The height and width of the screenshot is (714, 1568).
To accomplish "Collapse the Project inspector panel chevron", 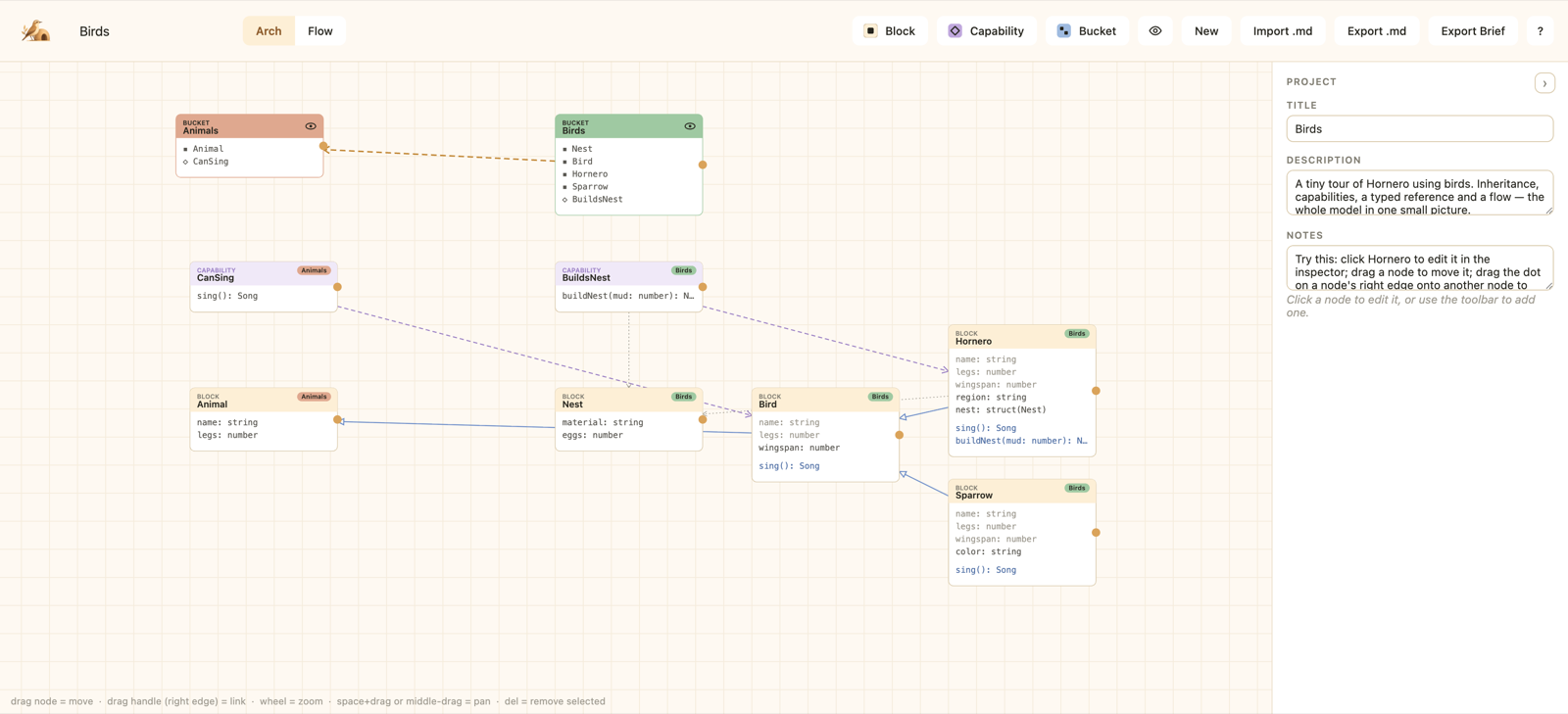I will tap(1544, 83).
